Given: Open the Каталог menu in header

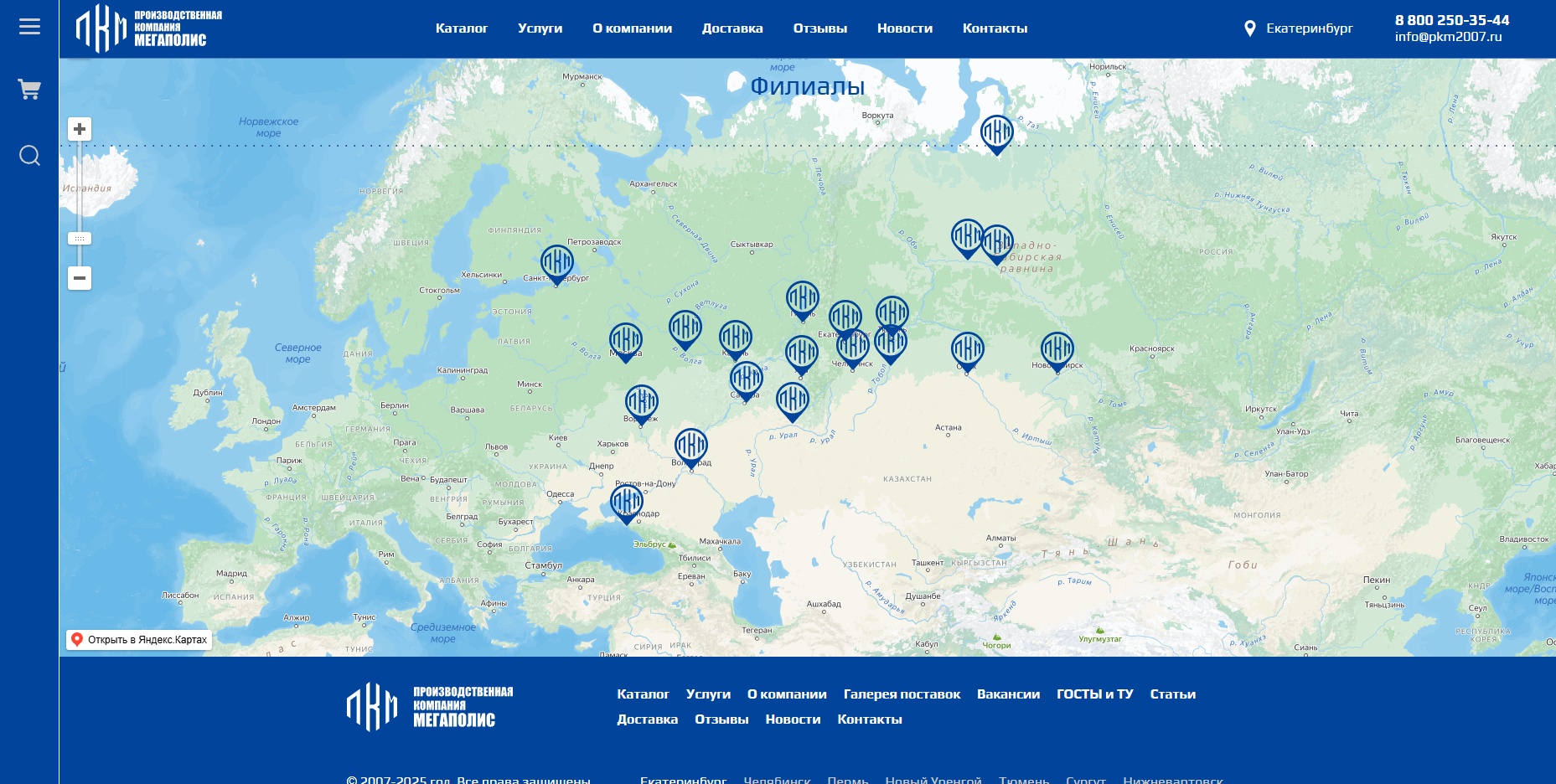Looking at the screenshot, I should (x=462, y=28).
